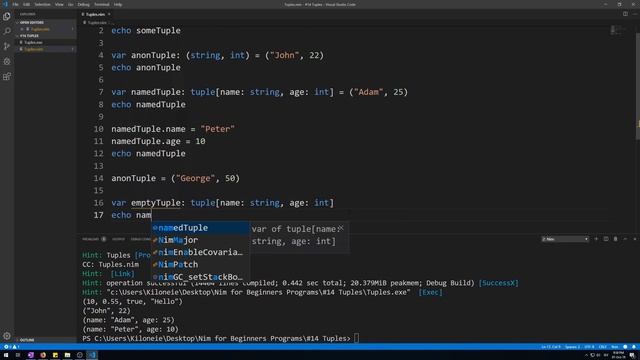The width and height of the screenshot is (640, 360).
Task: Split the terminal panel
Action: (606, 239)
